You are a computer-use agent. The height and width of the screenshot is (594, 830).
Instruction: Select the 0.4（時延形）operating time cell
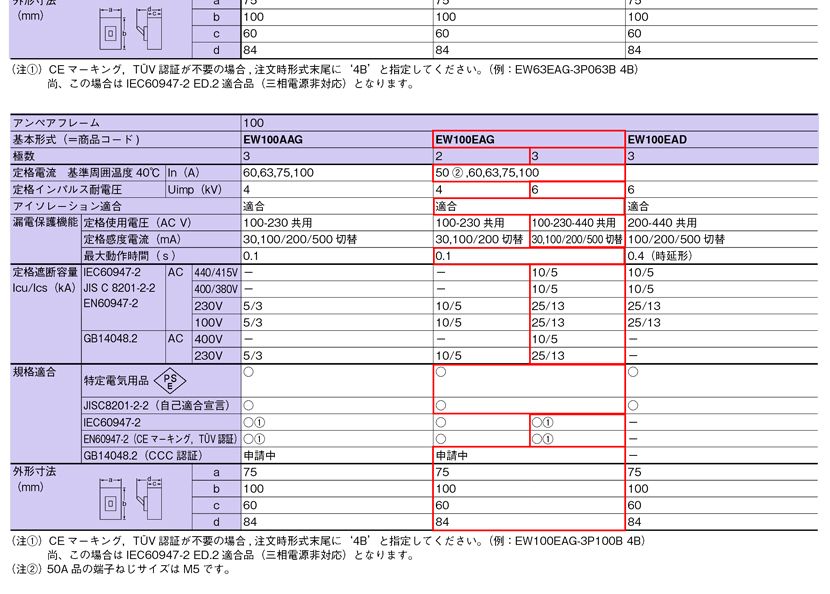point(660,256)
